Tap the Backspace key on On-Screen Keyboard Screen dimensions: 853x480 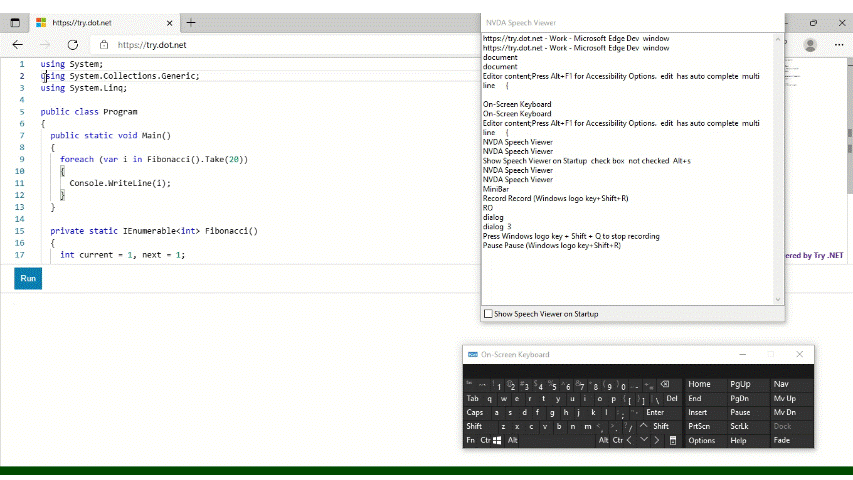[669, 385]
